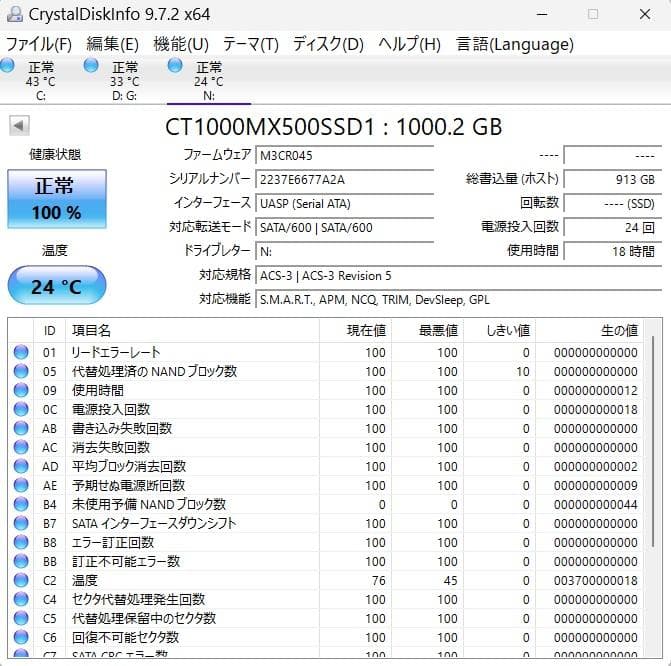Click the disk title CT1000MX500SSD1 : 1000.2 GB
This screenshot has width=671, height=666.
coord(333,126)
